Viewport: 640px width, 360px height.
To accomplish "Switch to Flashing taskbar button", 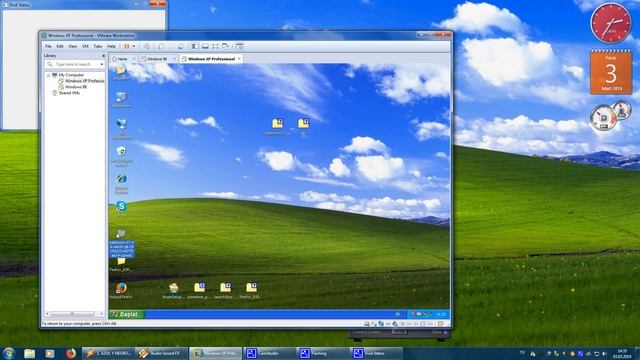I will (322, 353).
